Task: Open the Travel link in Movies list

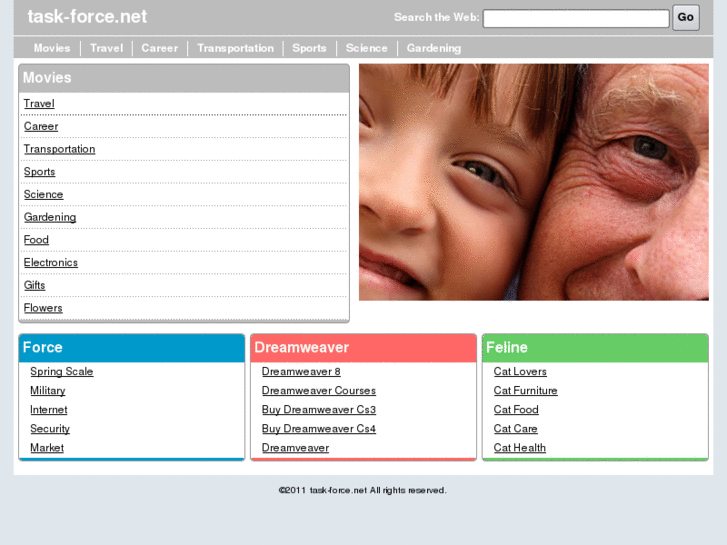Action: pyautogui.click(x=39, y=103)
